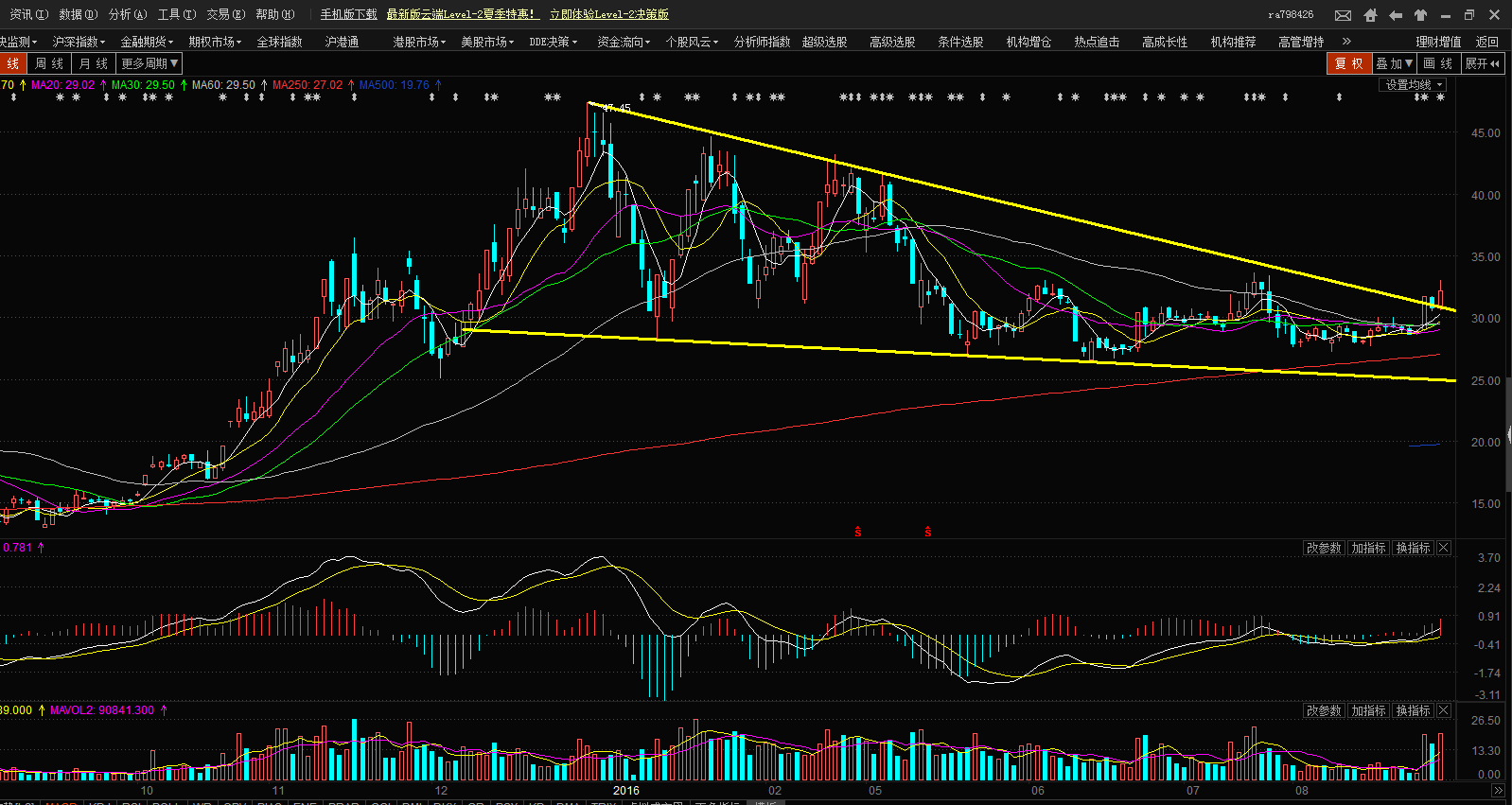Open 沪深指数 dropdown
Screen dimensions: 1512x805
click(x=79, y=42)
